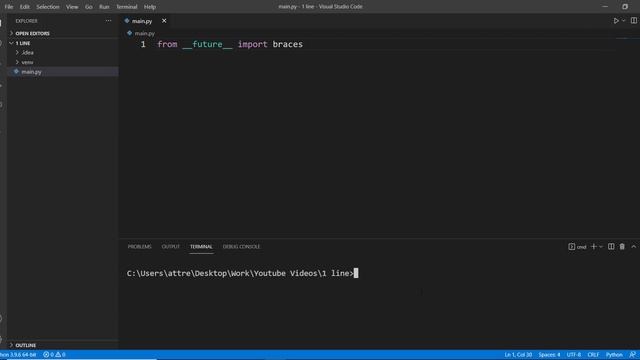Click the code line 'from __future__ import braces'
This screenshot has height=360, width=640.
[230, 44]
